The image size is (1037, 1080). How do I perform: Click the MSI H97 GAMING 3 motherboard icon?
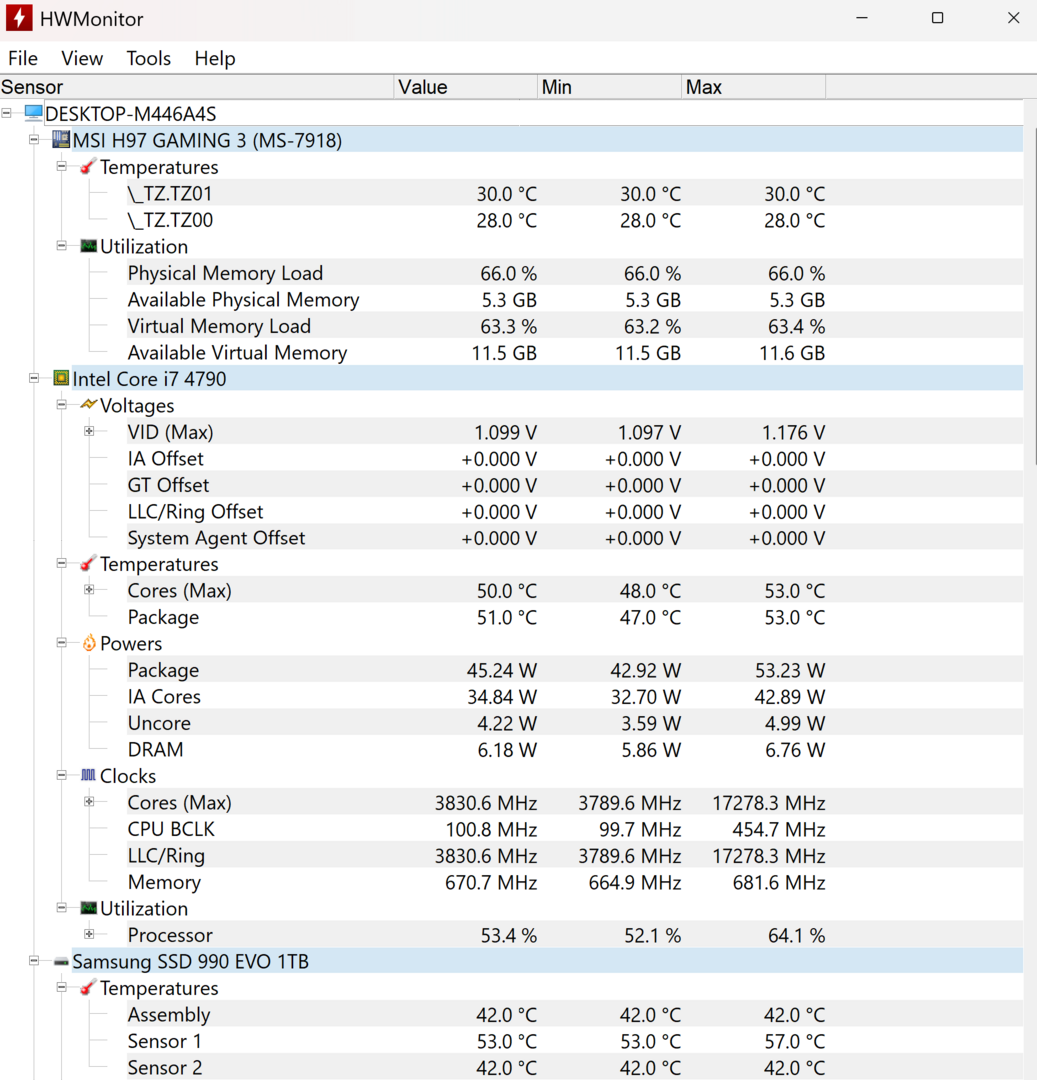(x=61, y=140)
